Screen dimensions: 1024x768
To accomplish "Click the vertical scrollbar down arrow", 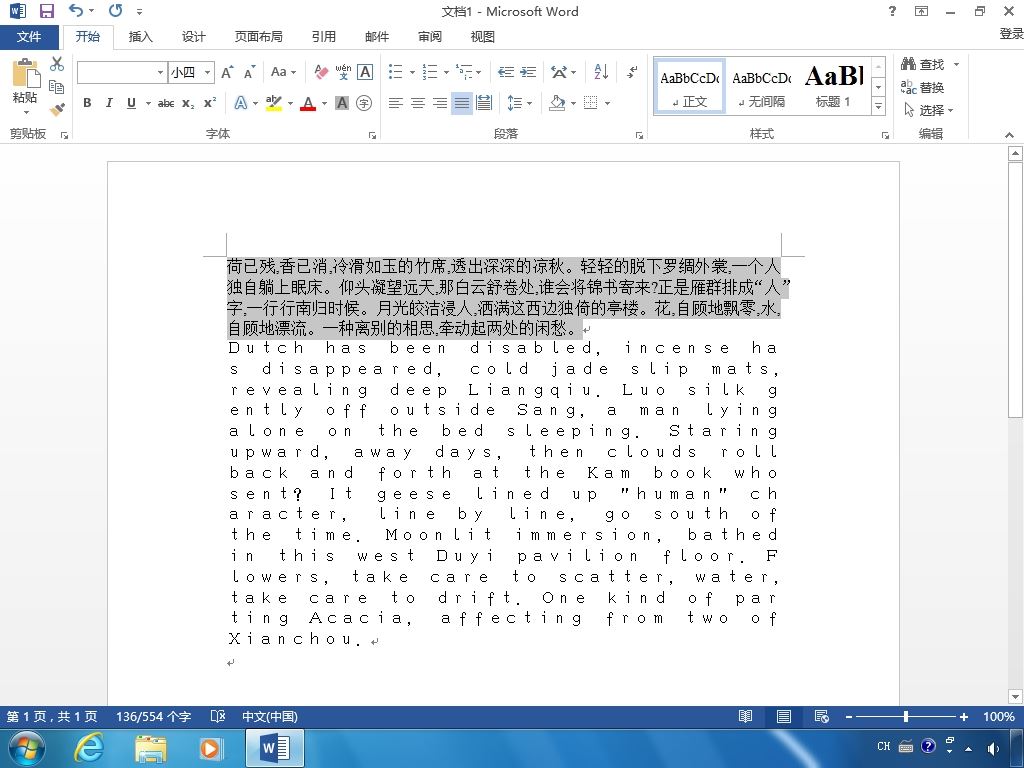I will click(1015, 696).
